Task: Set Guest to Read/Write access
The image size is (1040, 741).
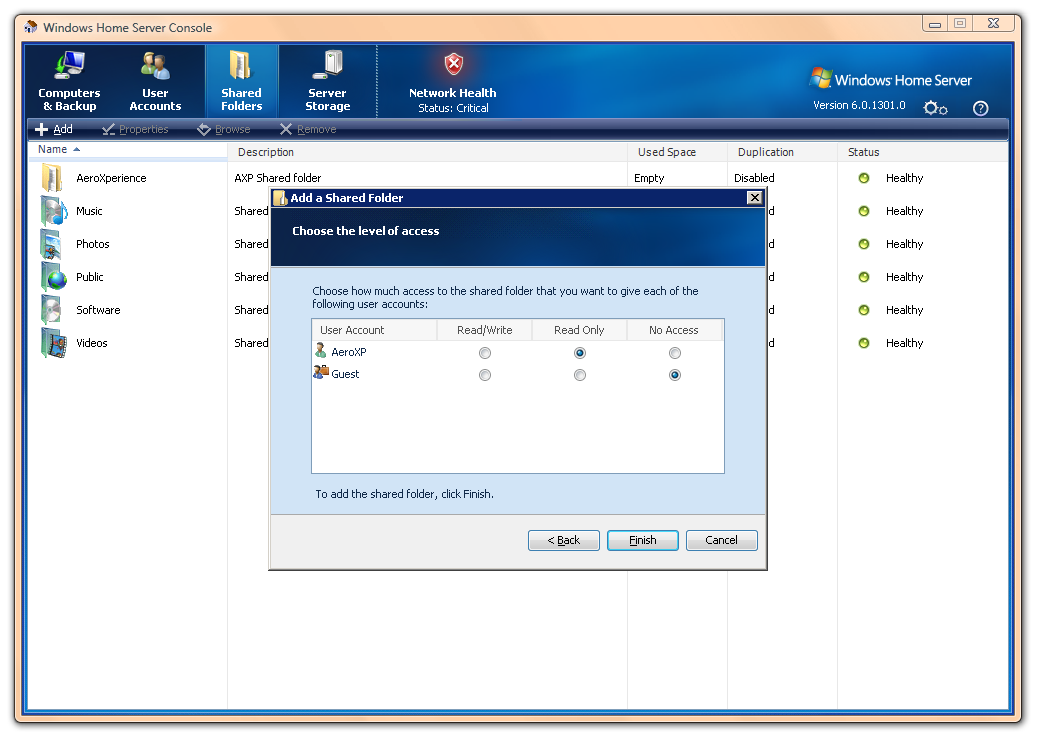Action: click(485, 375)
